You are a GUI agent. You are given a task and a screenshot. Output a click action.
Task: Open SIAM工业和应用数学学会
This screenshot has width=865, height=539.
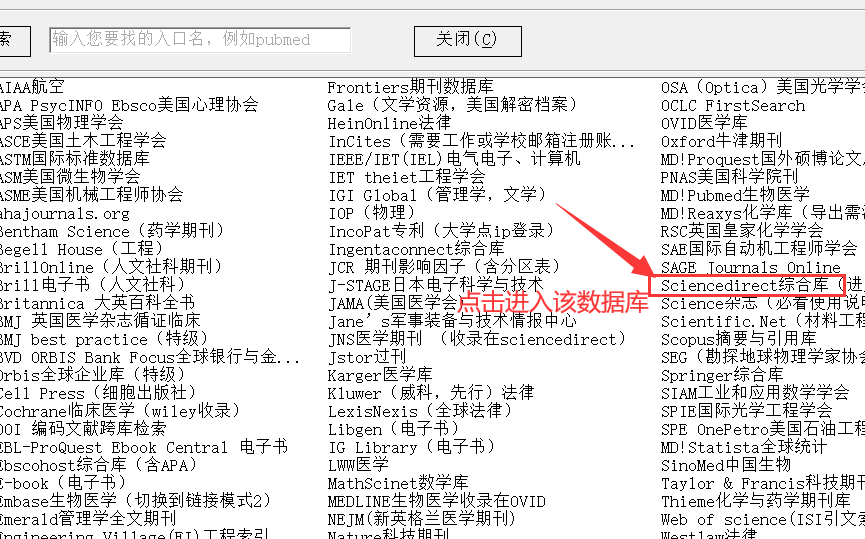[x=755, y=393]
